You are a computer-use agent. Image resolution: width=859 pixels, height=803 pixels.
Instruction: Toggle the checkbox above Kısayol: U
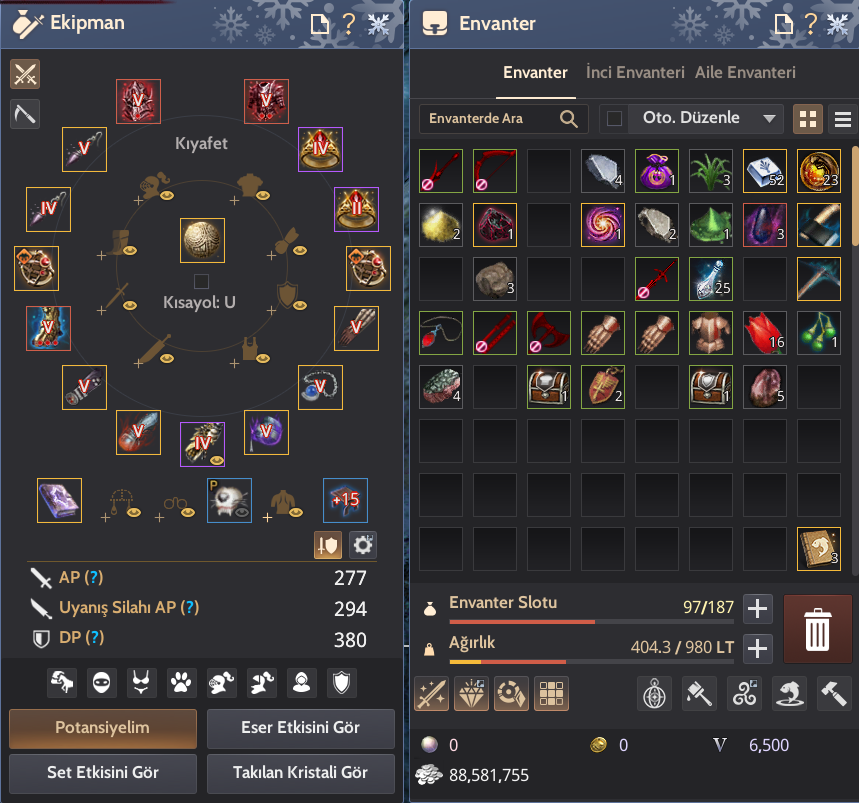[x=202, y=282]
